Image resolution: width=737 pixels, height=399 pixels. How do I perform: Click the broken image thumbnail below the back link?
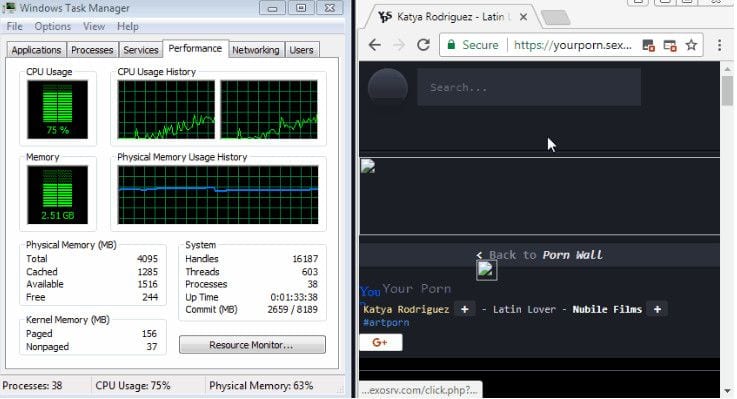click(x=486, y=270)
